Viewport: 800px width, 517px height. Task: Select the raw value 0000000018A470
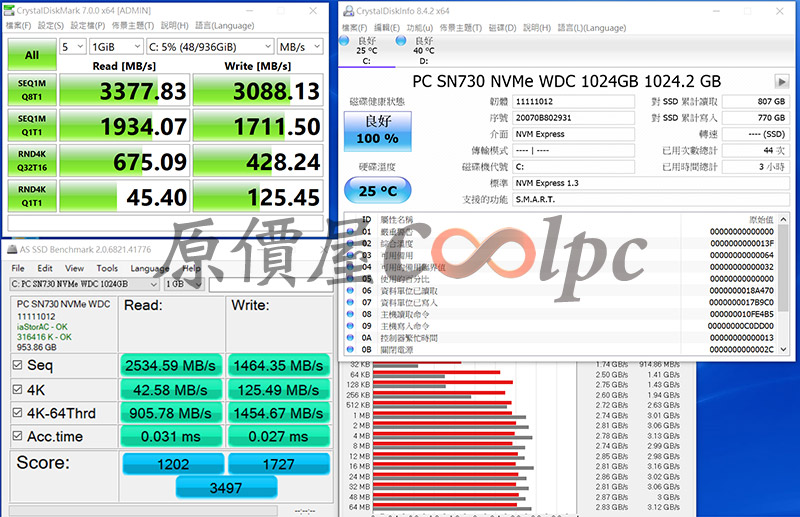741,290
